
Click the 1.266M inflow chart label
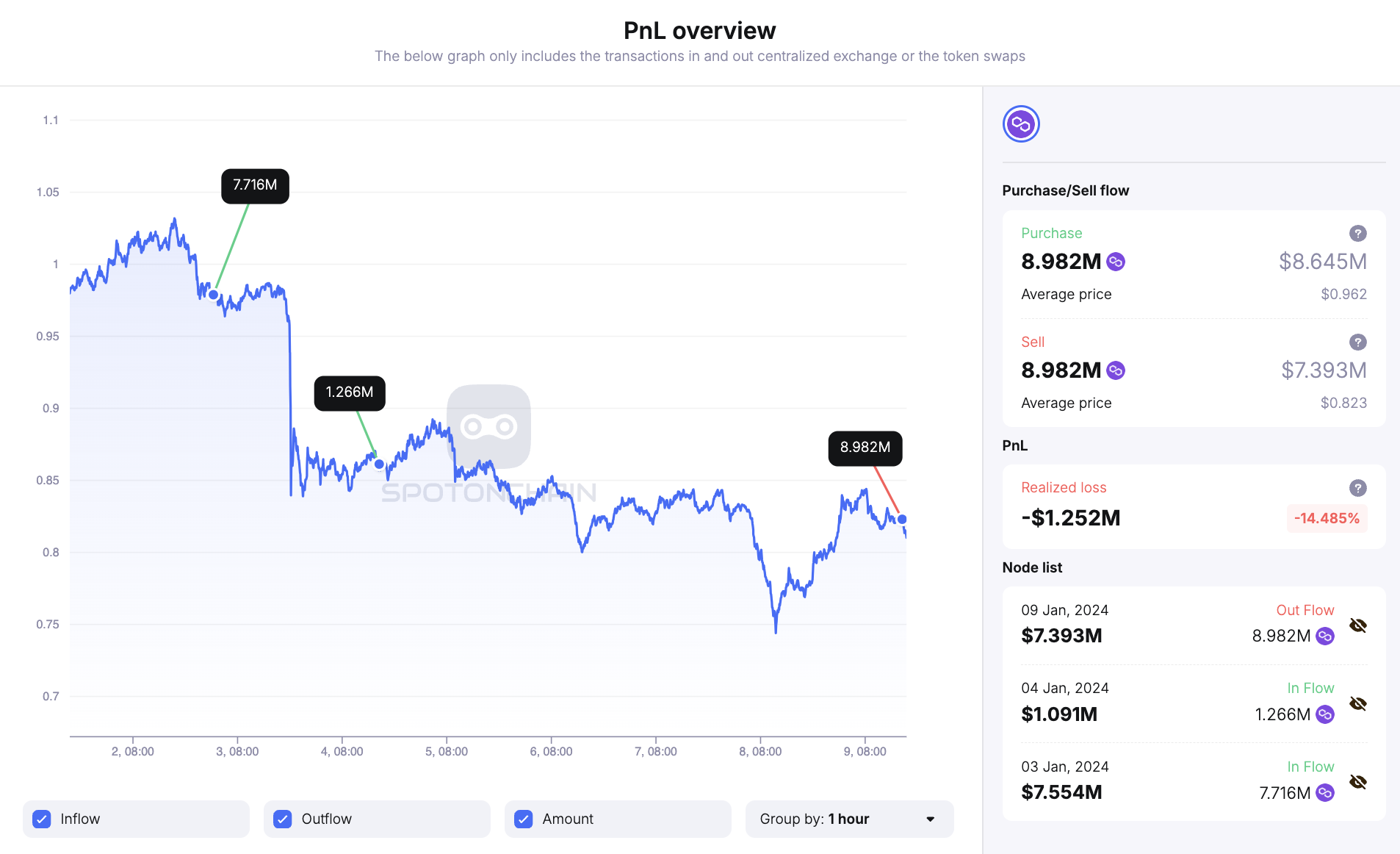pos(350,392)
